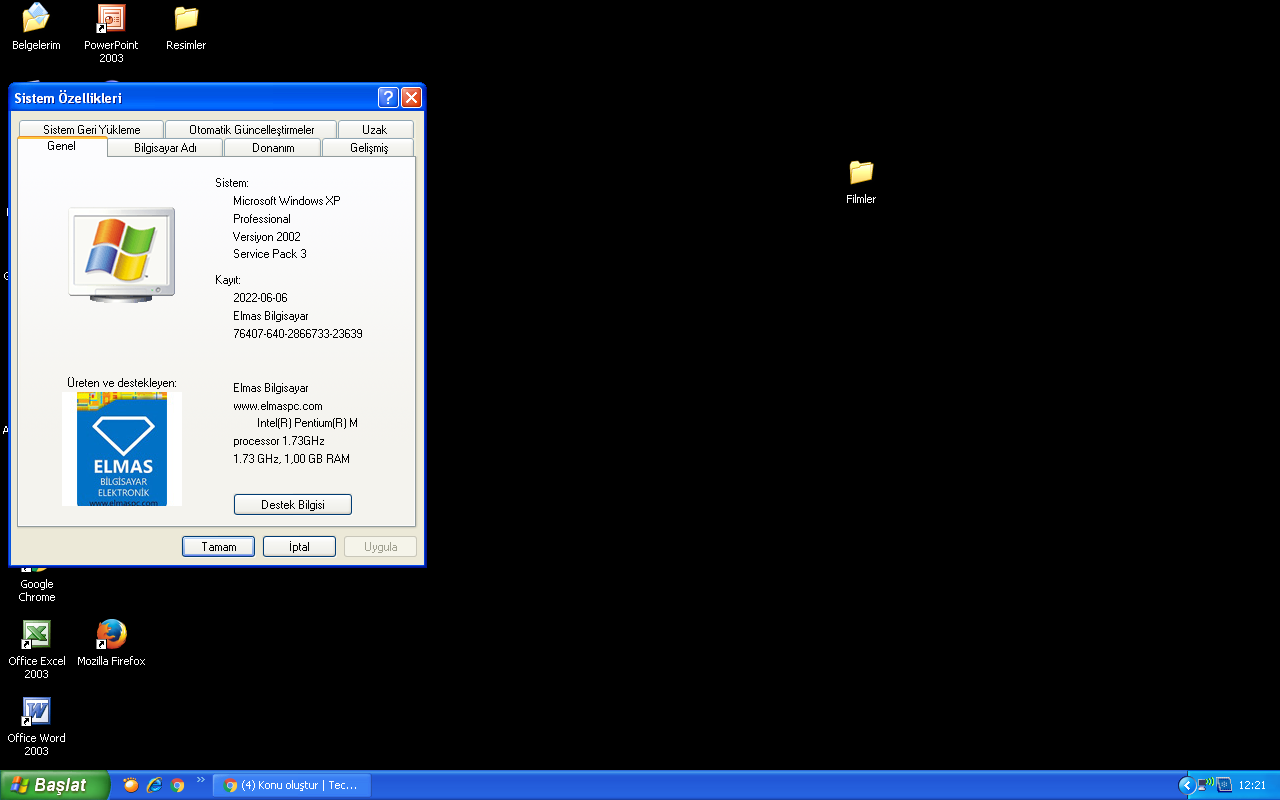Screen dimensions: 1280x800
Task: Click the Service Pack 3 text
Action: tap(270, 254)
